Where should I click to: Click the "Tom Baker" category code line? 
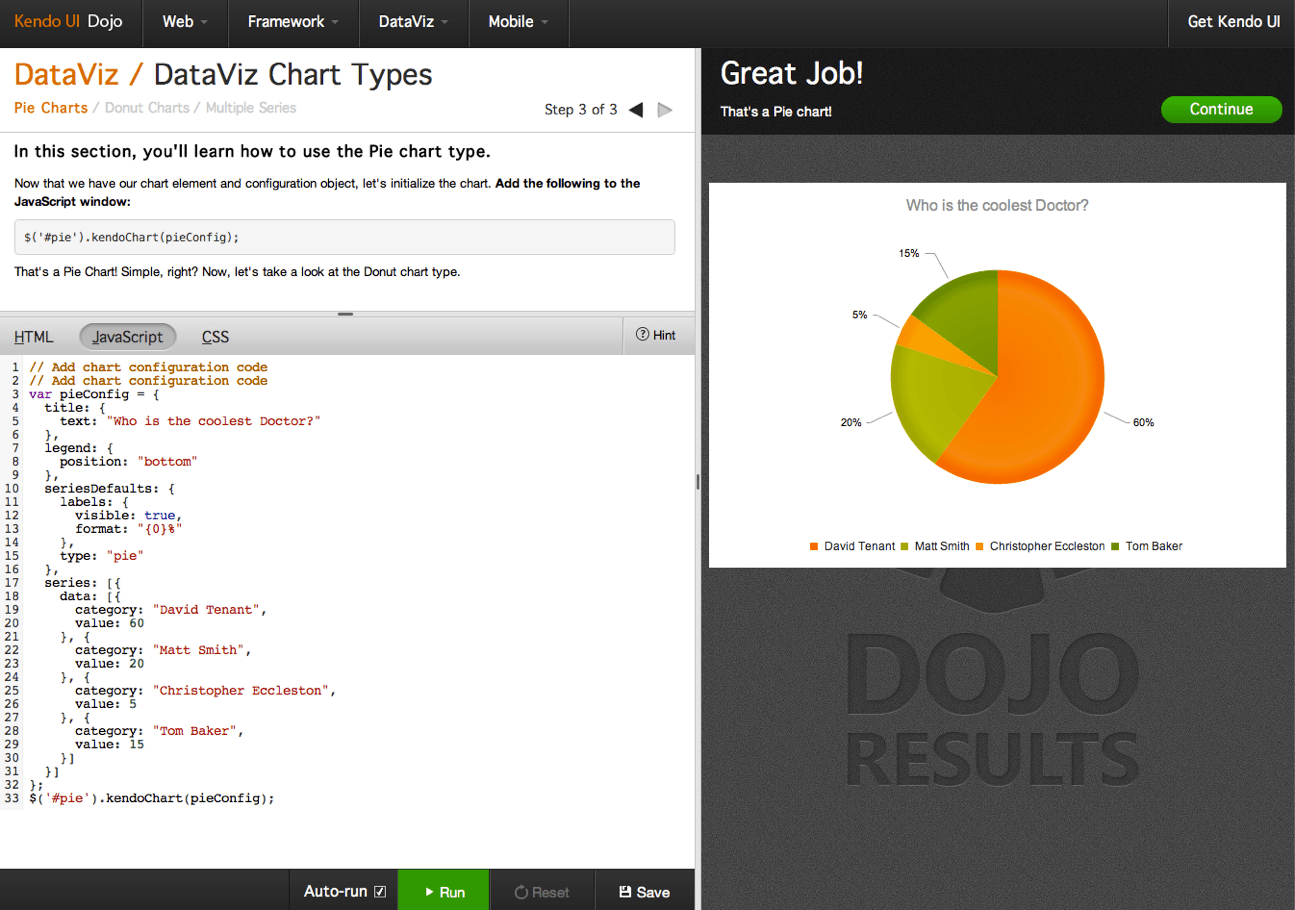point(159,731)
